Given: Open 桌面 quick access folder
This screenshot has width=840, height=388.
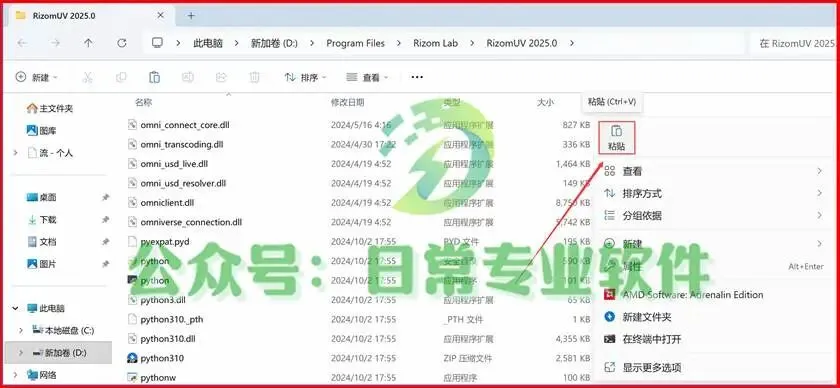Looking at the screenshot, I should (42, 197).
